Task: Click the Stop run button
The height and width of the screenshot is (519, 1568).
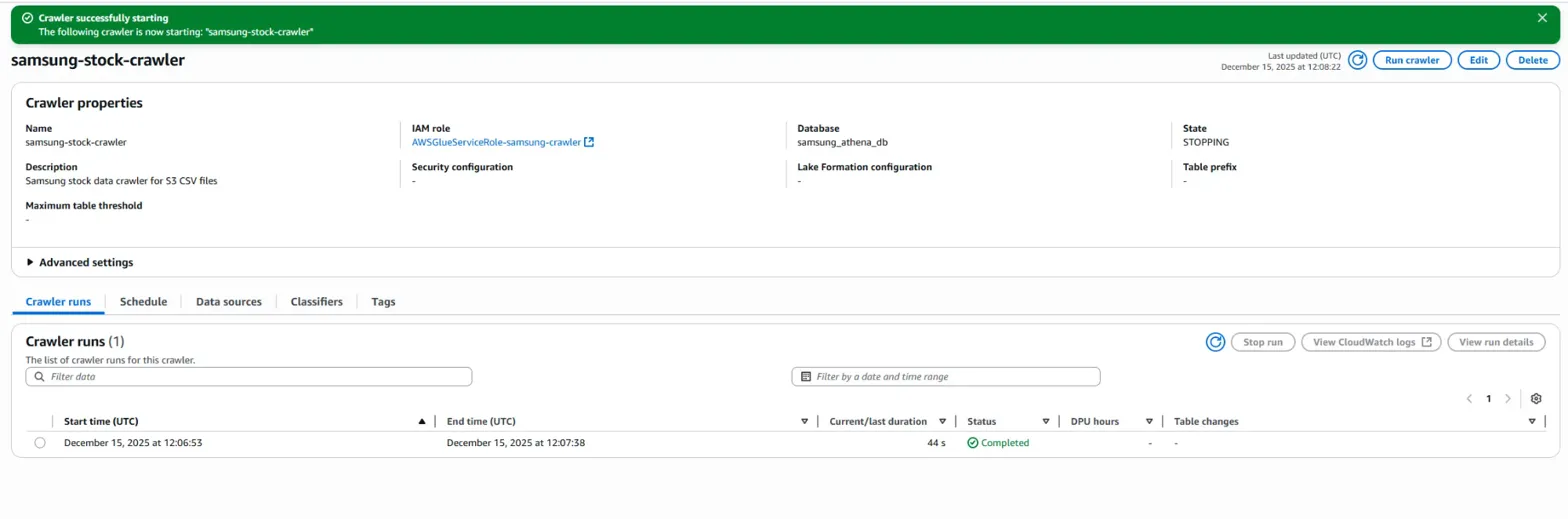Action: [1263, 342]
